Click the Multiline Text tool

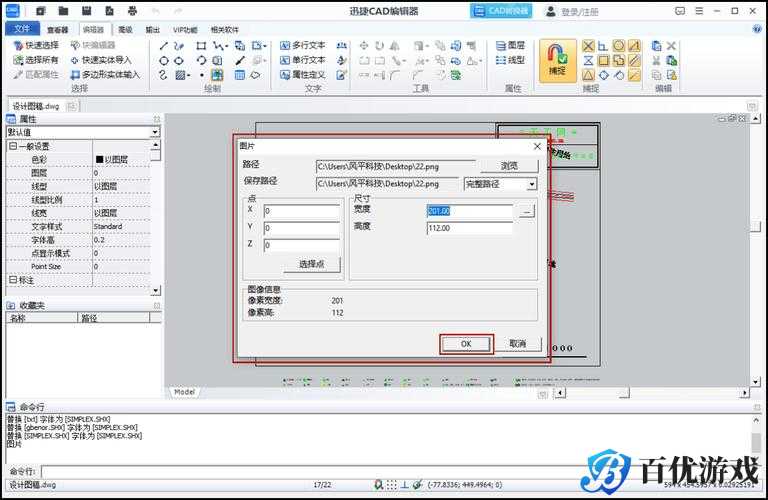302,46
